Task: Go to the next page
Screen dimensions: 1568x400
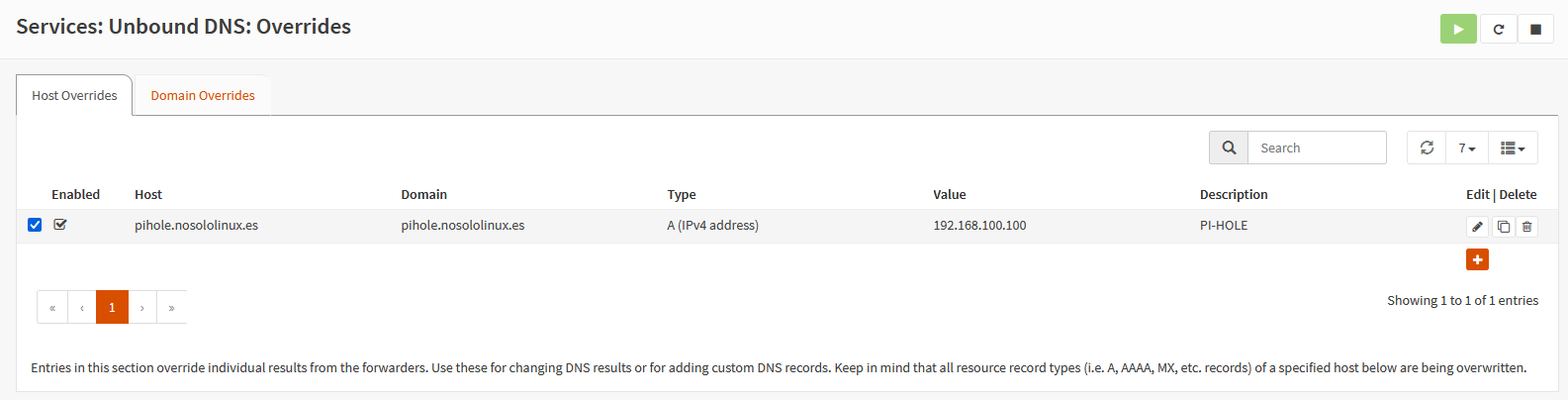Action: [142, 307]
